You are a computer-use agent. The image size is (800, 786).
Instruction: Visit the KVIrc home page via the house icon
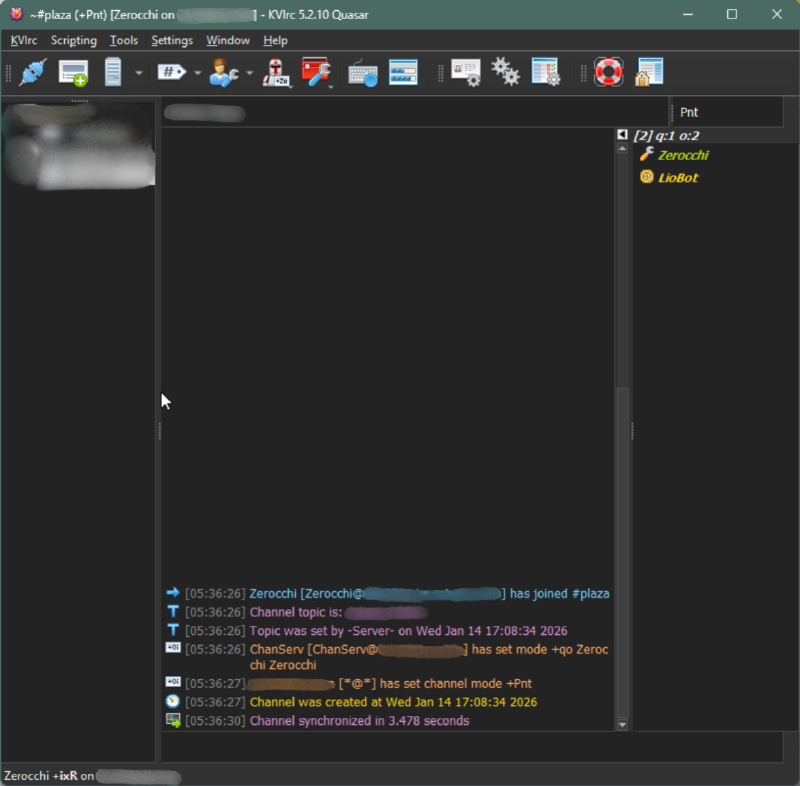tap(650, 72)
